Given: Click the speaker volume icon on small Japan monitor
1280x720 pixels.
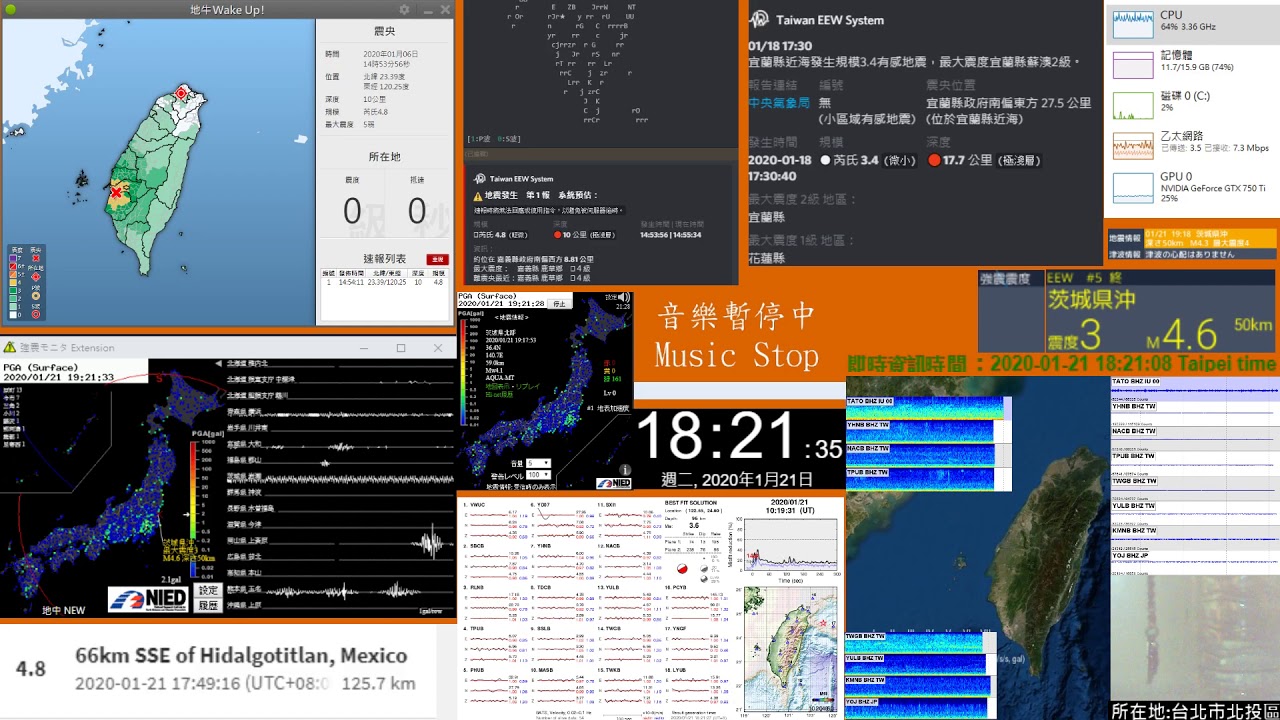Looking at the screenshot, I should pos(625,298).
